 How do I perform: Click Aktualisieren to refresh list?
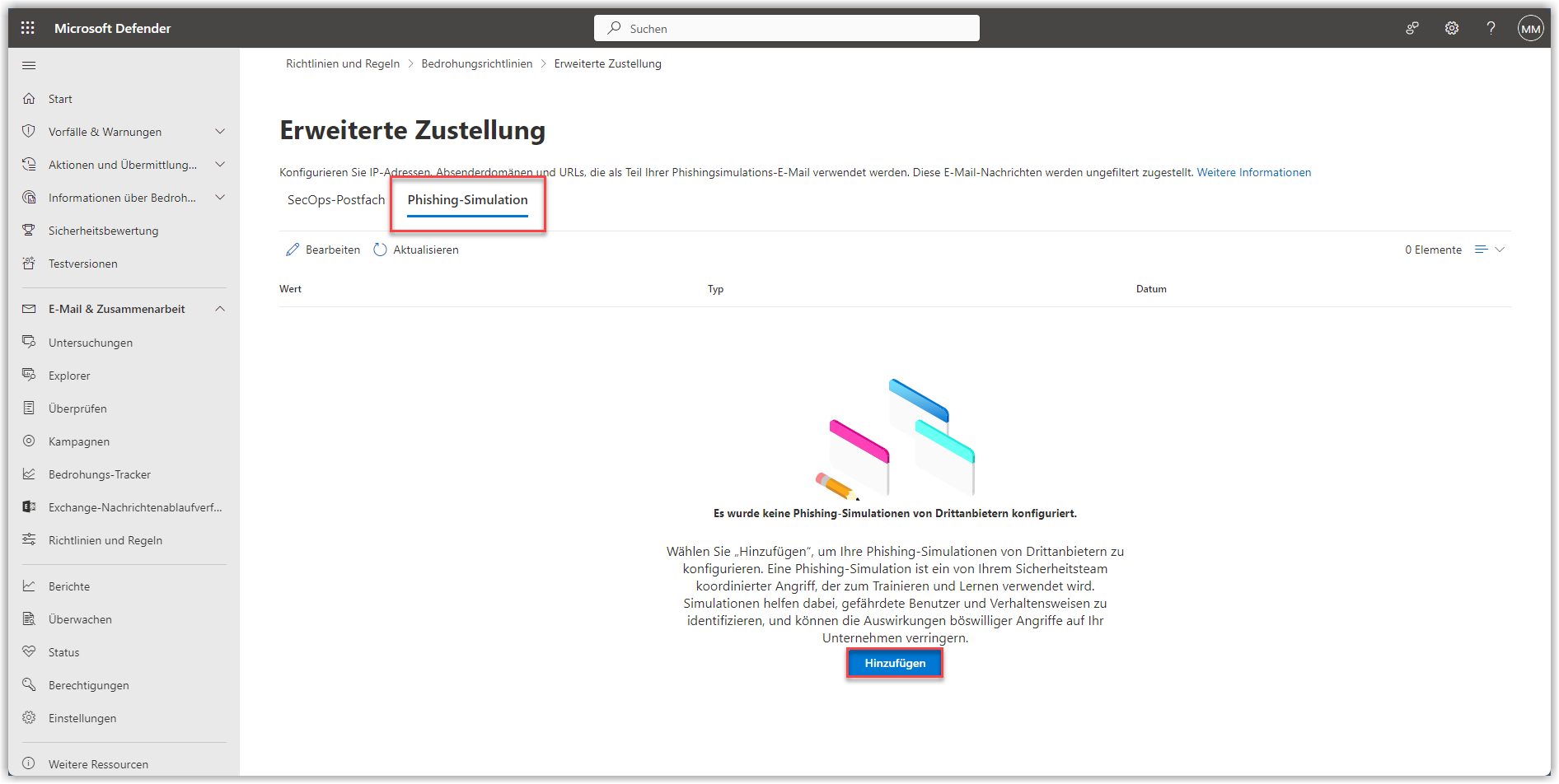pos(416,250)
